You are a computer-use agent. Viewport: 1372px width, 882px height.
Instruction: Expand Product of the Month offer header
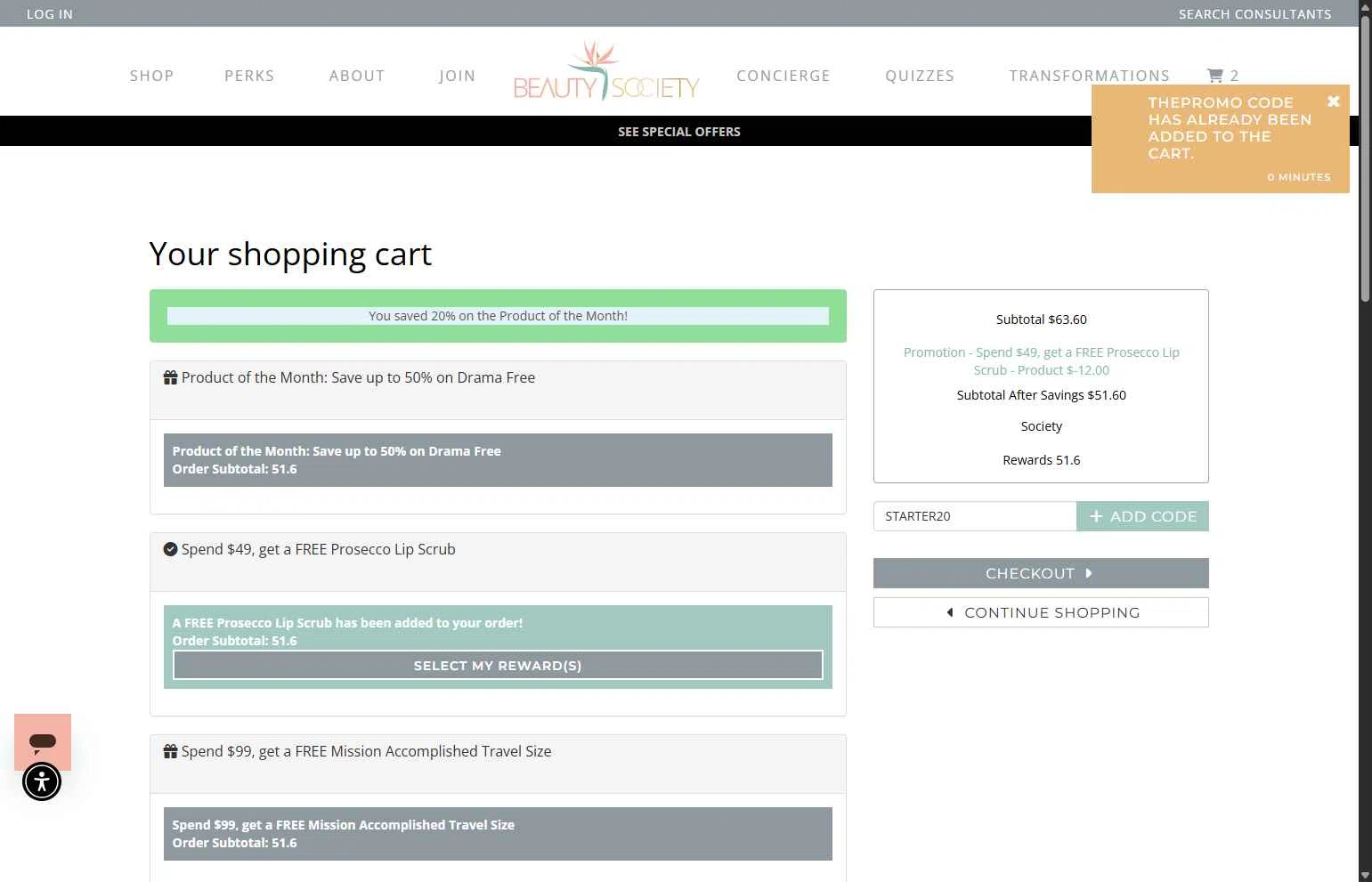click(x=498, y=390)
